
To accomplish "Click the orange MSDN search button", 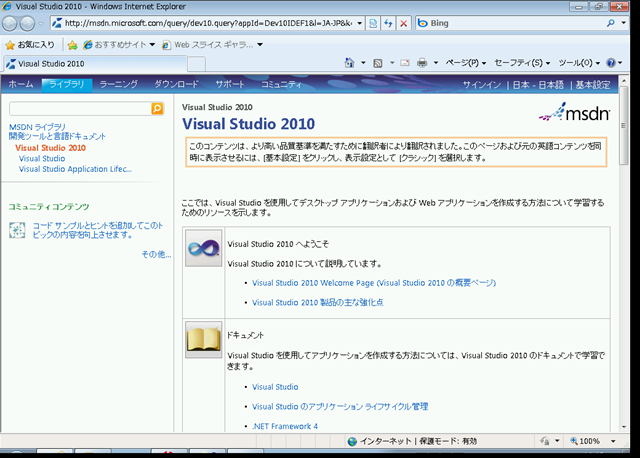I will coord(157,108).
